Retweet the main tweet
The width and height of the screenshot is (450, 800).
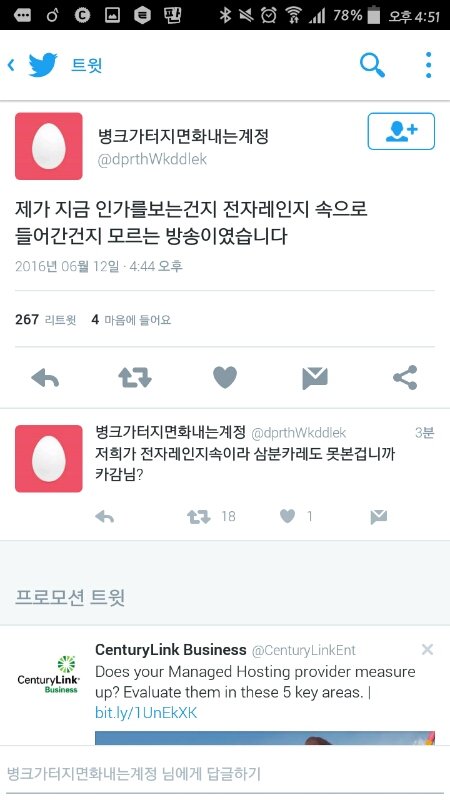(x=135, y=378)
